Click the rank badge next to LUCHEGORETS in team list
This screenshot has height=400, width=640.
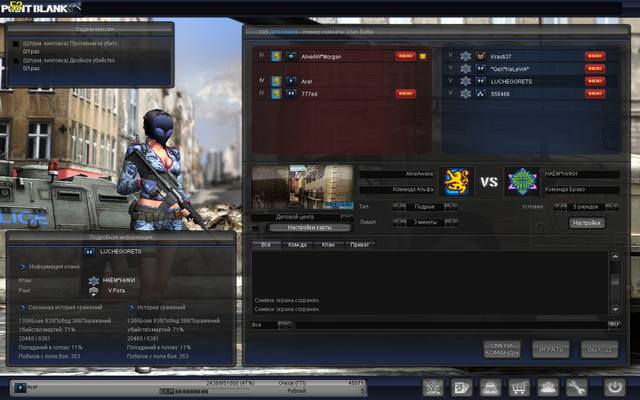click(480, 81)
